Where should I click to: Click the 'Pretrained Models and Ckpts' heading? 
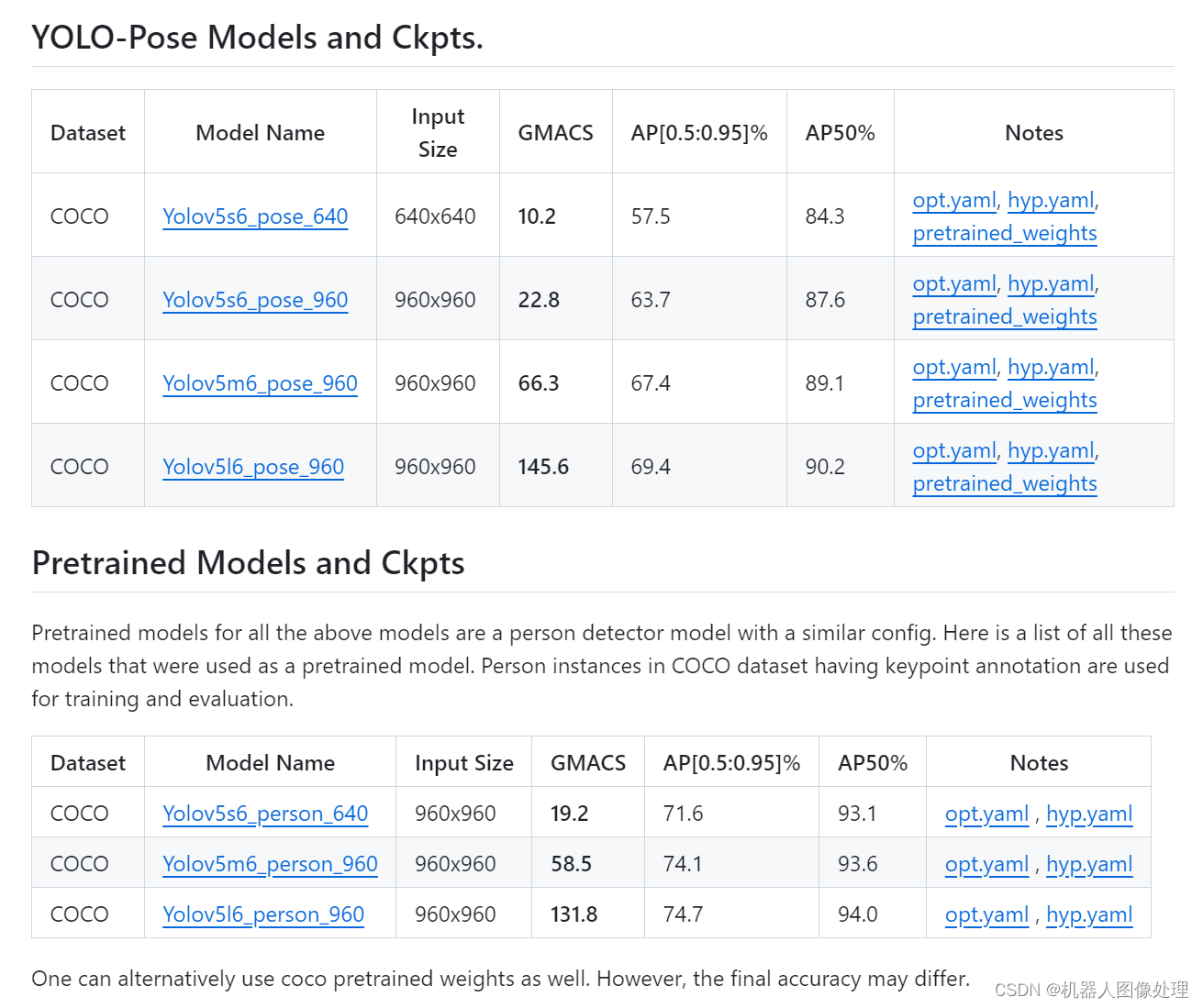(x=248, y=563)
